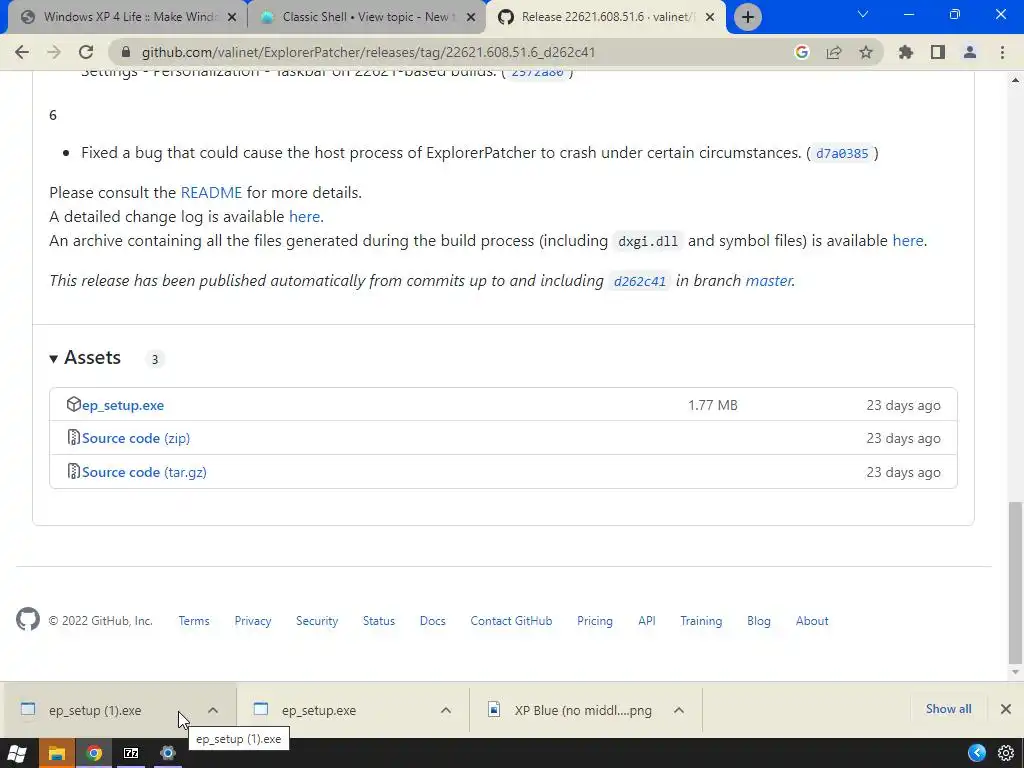Open the Chrome profile icon
This screenshot has width=1024, height=768.
[x=970, y=52]
